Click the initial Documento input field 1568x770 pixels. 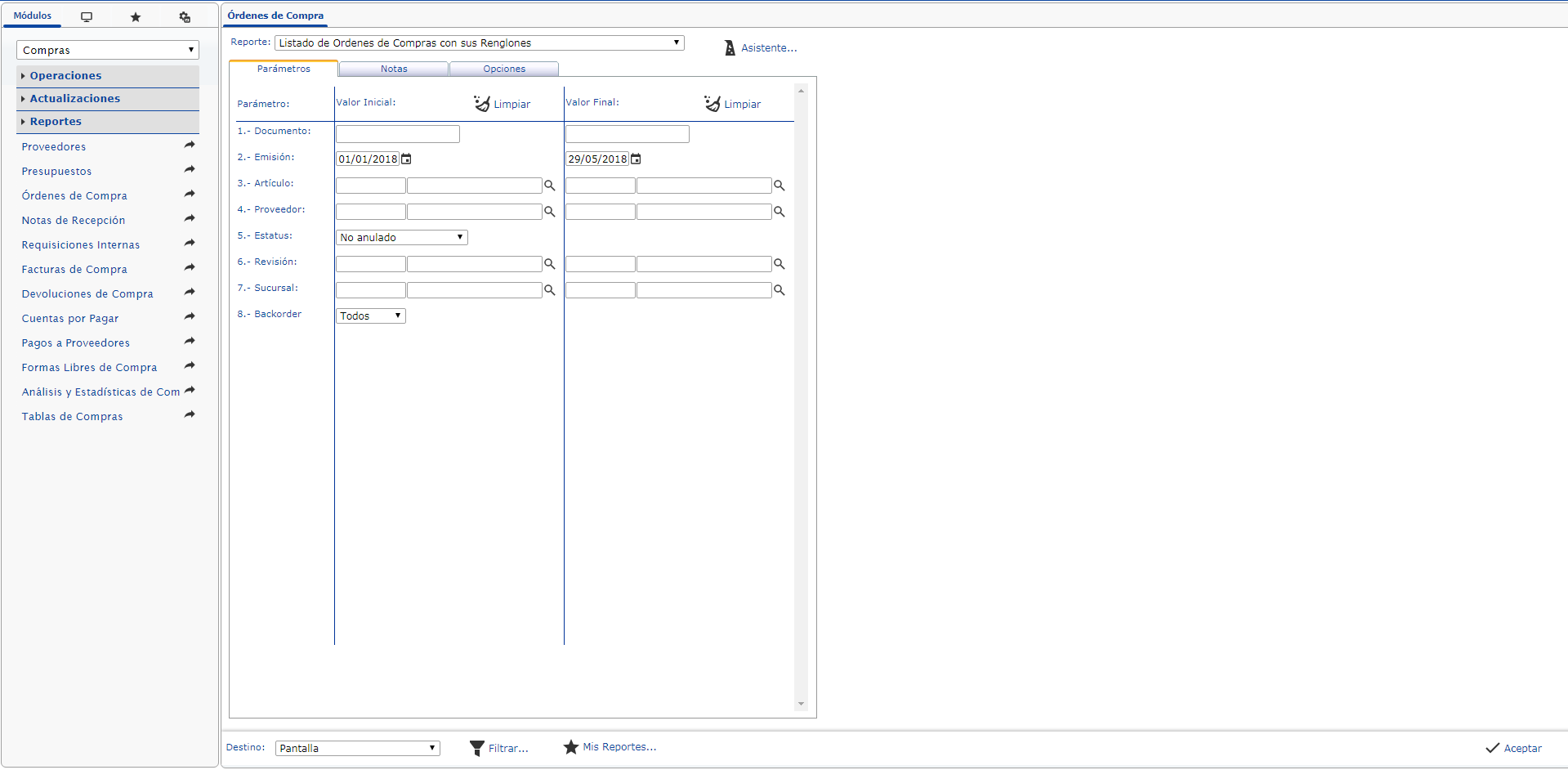pyautogui.click(x=397, y=134)
